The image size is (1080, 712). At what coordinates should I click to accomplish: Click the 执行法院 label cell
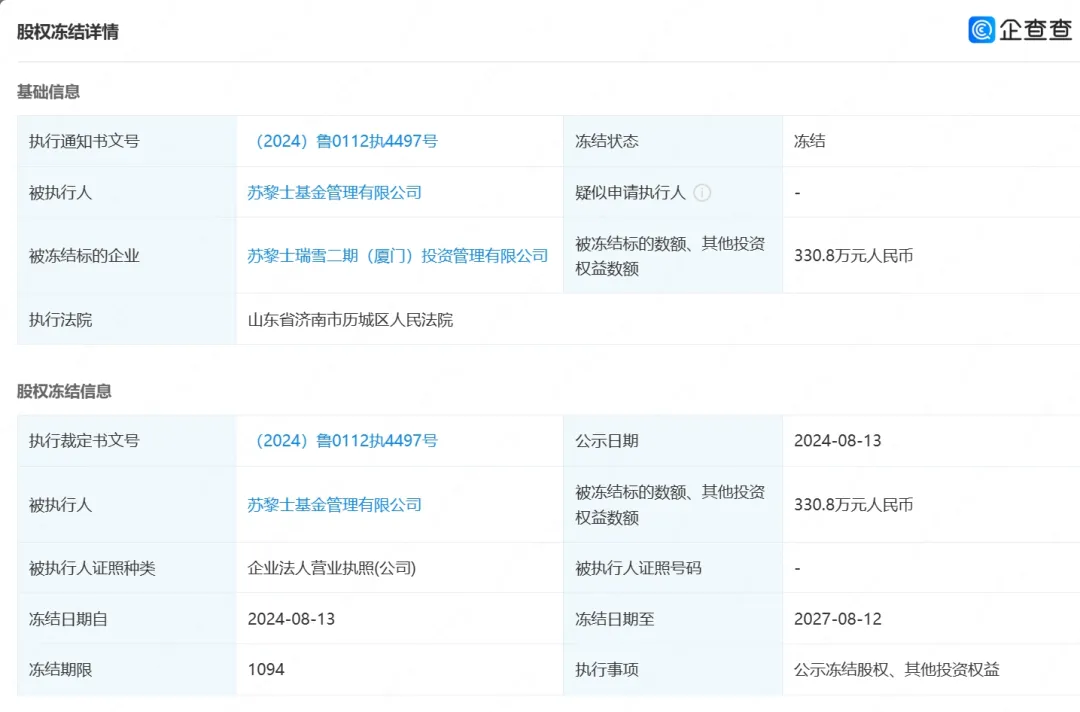tap(127, 320)
